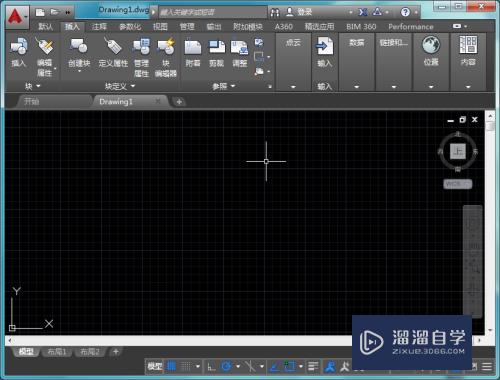
Task: Toggle the 模型 model space status button
Action: pyautogui.click(x=155, y=366)
